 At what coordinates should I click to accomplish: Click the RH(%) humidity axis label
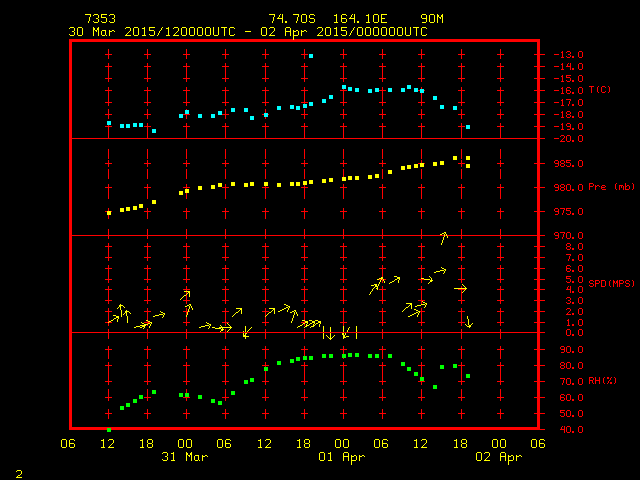pyautogui.click(x=597, y=381)
